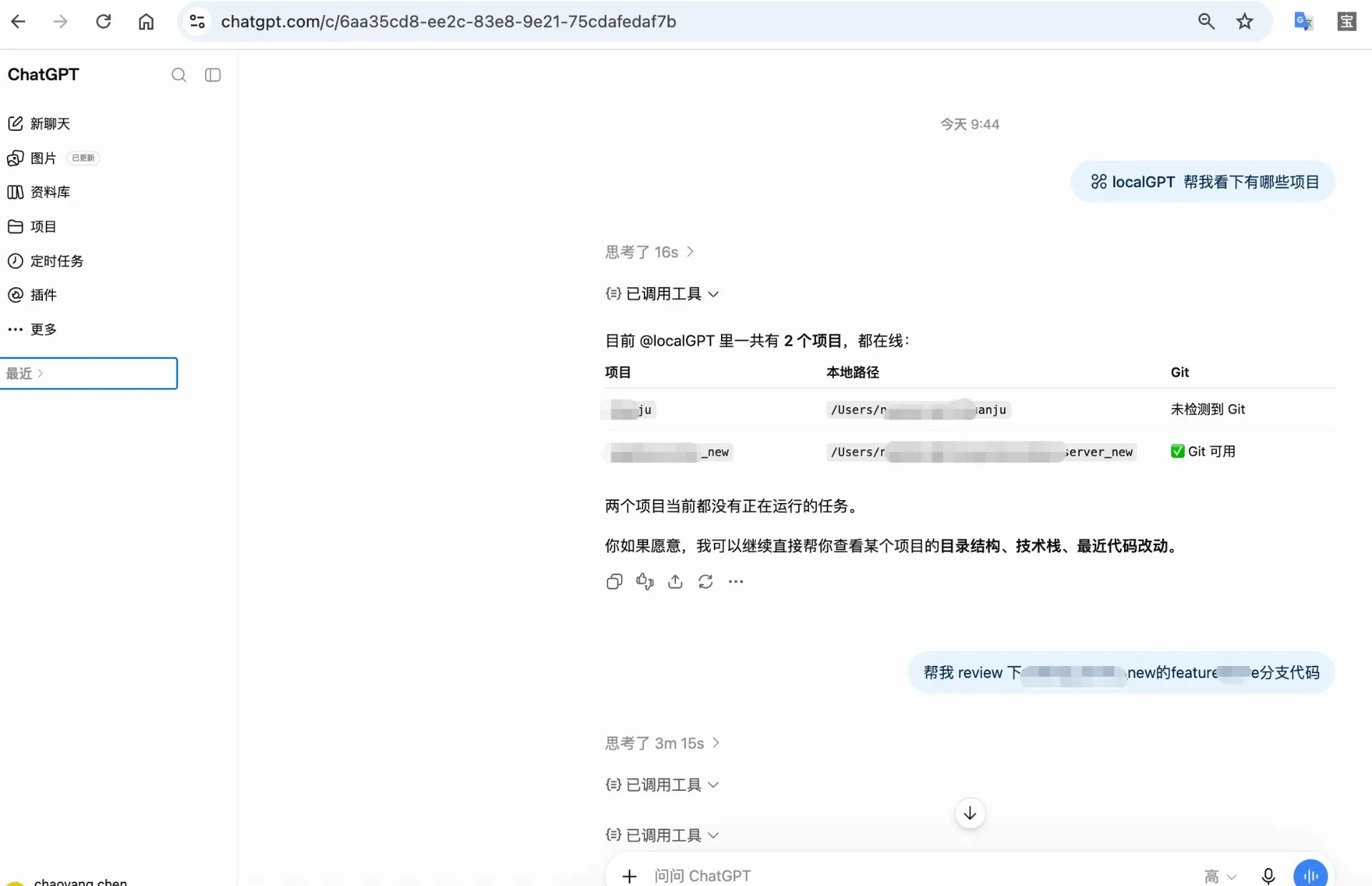
Task: Click the 今天 9:44 timestamp
Action: click(970, 124)
